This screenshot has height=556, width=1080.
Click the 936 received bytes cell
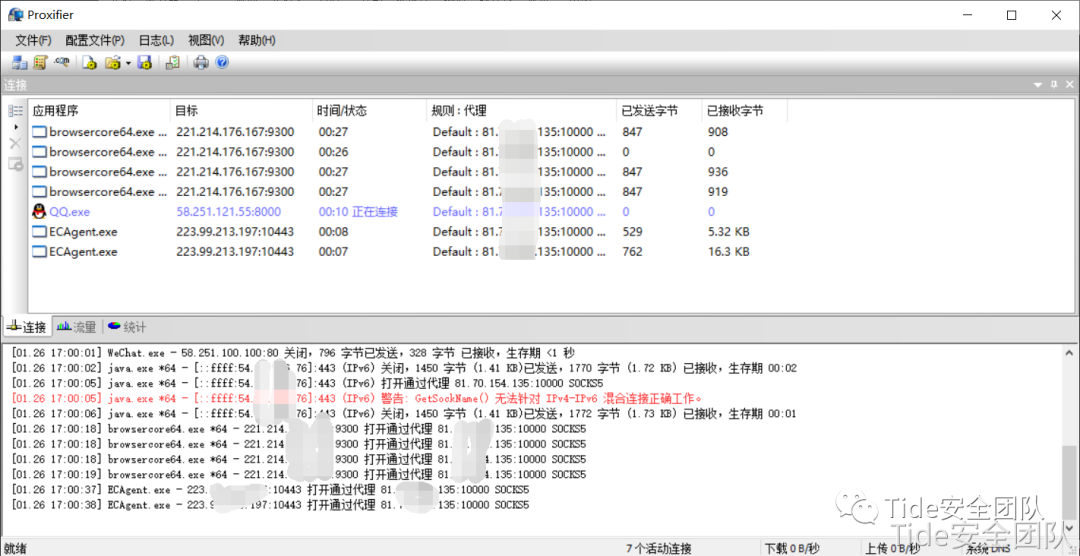tap(718, 172)
